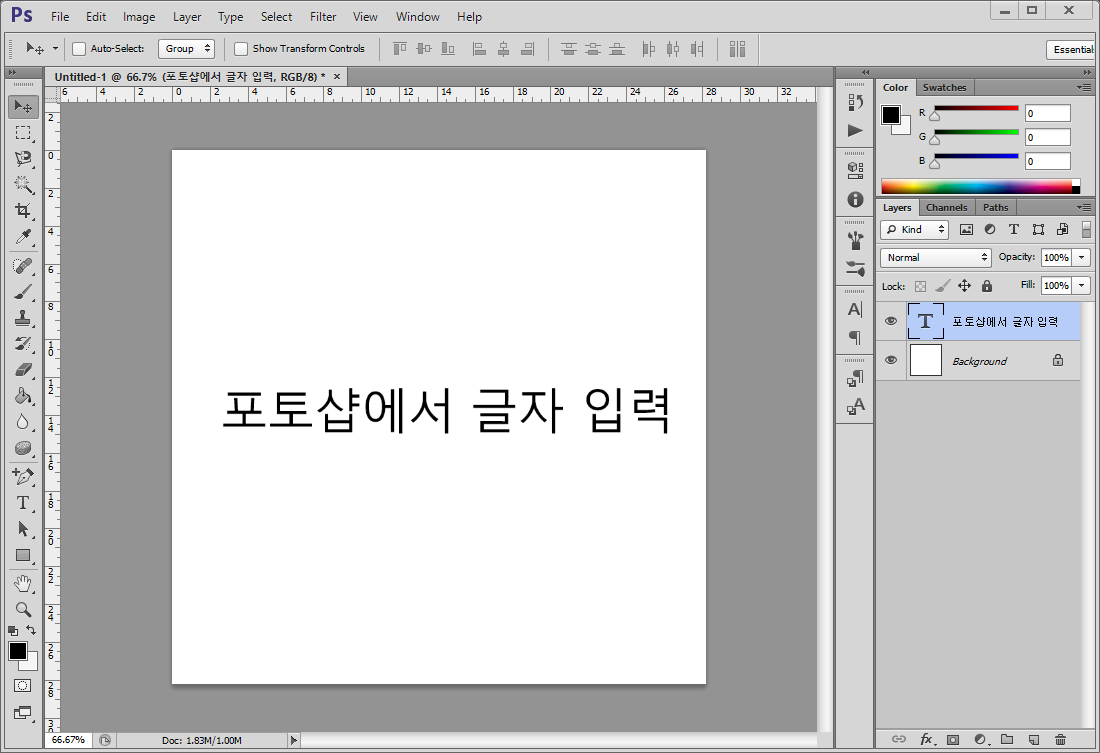The width and height of the screenshot is (1100, 753).
Task: Create a new layer
Action: coord(1033,740)
